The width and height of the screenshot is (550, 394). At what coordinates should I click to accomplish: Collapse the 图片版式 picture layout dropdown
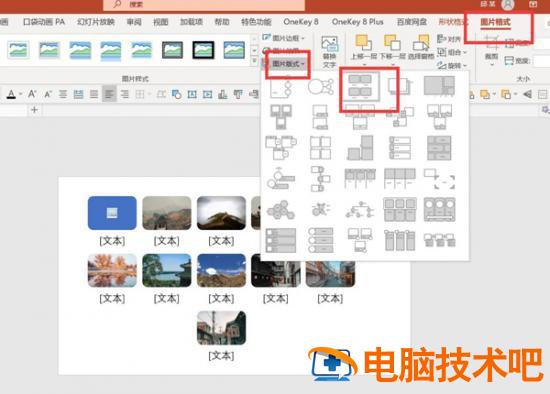click(288, 64)
